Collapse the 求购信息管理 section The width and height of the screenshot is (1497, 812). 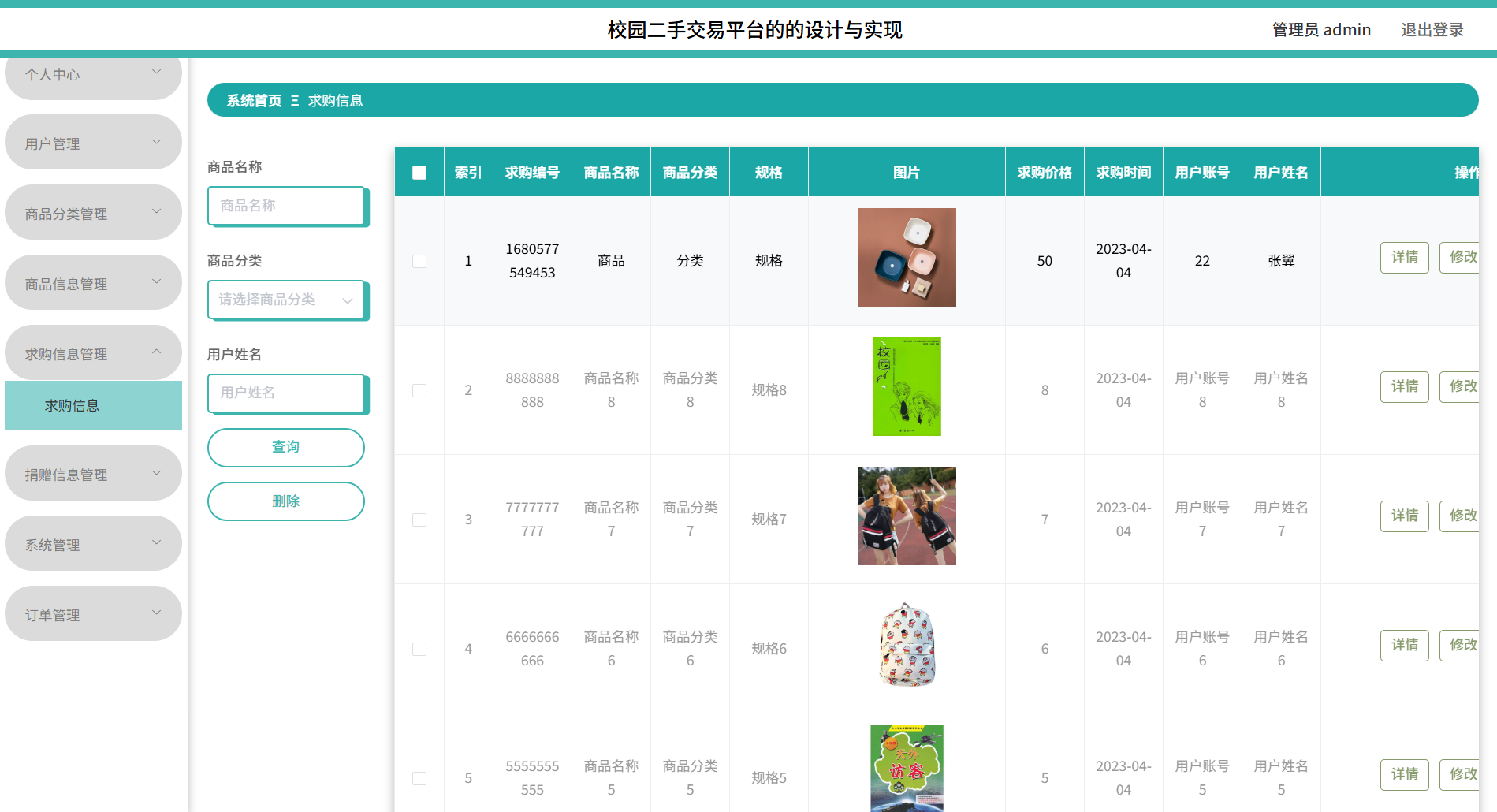tap(92, 352)
